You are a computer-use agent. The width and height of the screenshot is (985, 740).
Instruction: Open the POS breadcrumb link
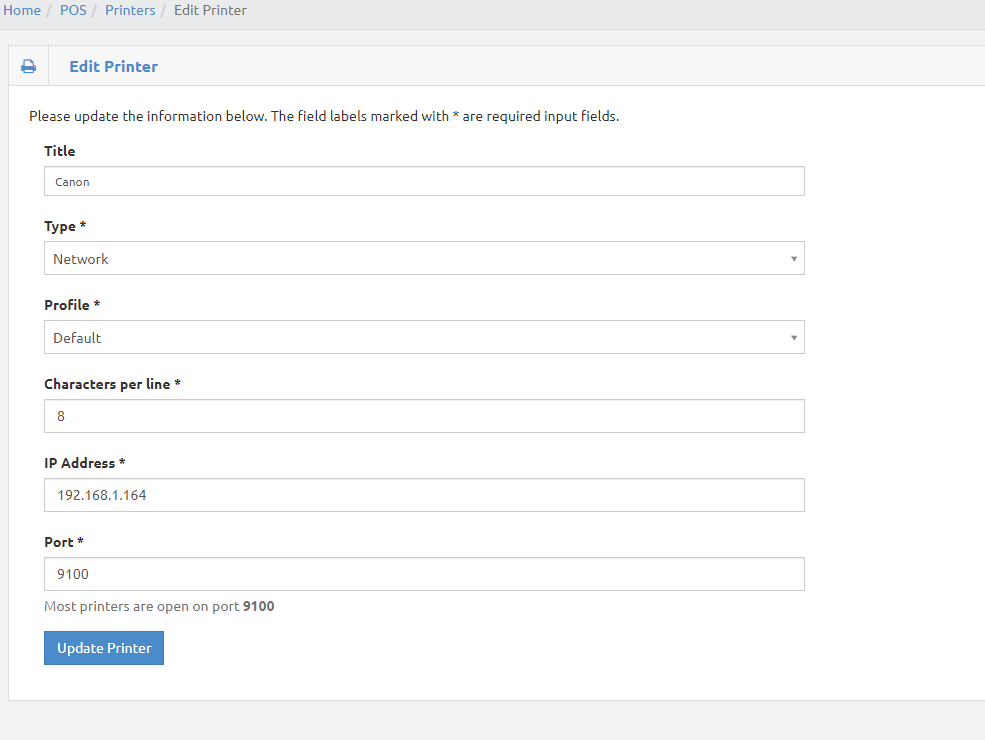tap(73, 10)
